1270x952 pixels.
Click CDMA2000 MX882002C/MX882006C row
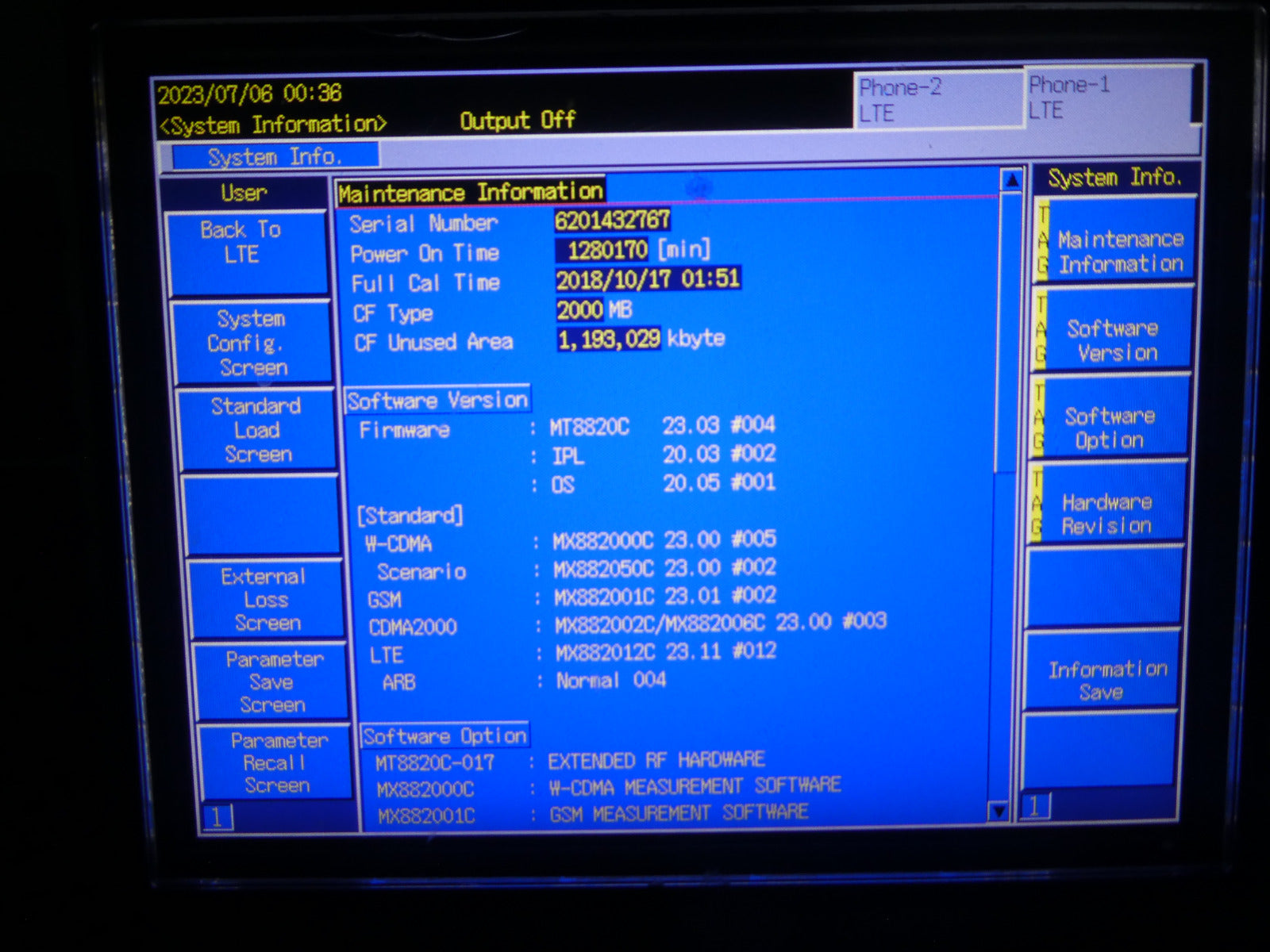pyautogui.click(x=627, y=624)
